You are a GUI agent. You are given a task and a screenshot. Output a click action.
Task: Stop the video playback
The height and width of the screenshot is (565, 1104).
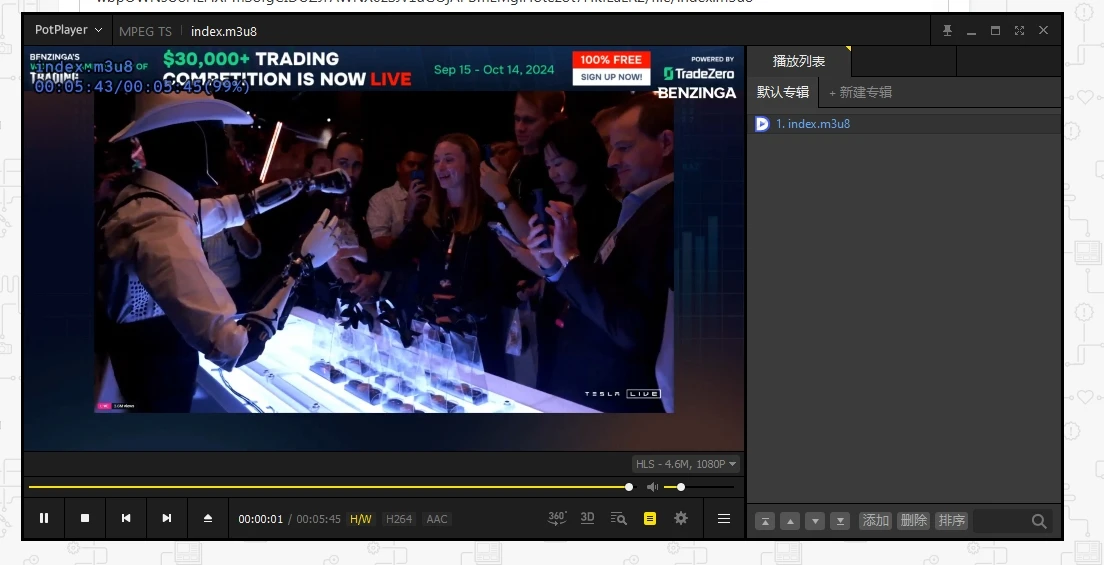pyautogui.click(x=85, y=518)
